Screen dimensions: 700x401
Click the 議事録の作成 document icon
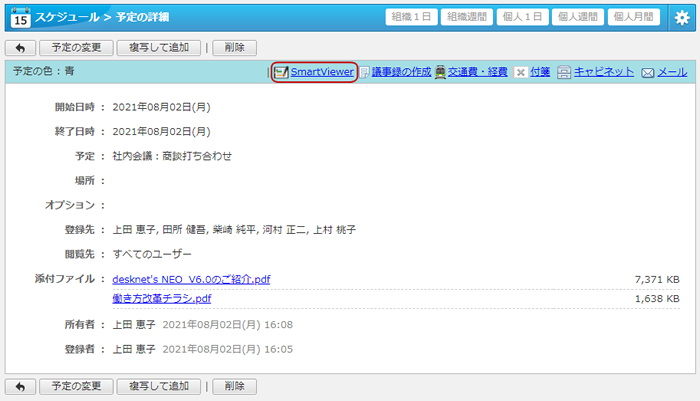click(x=364, y=72)
